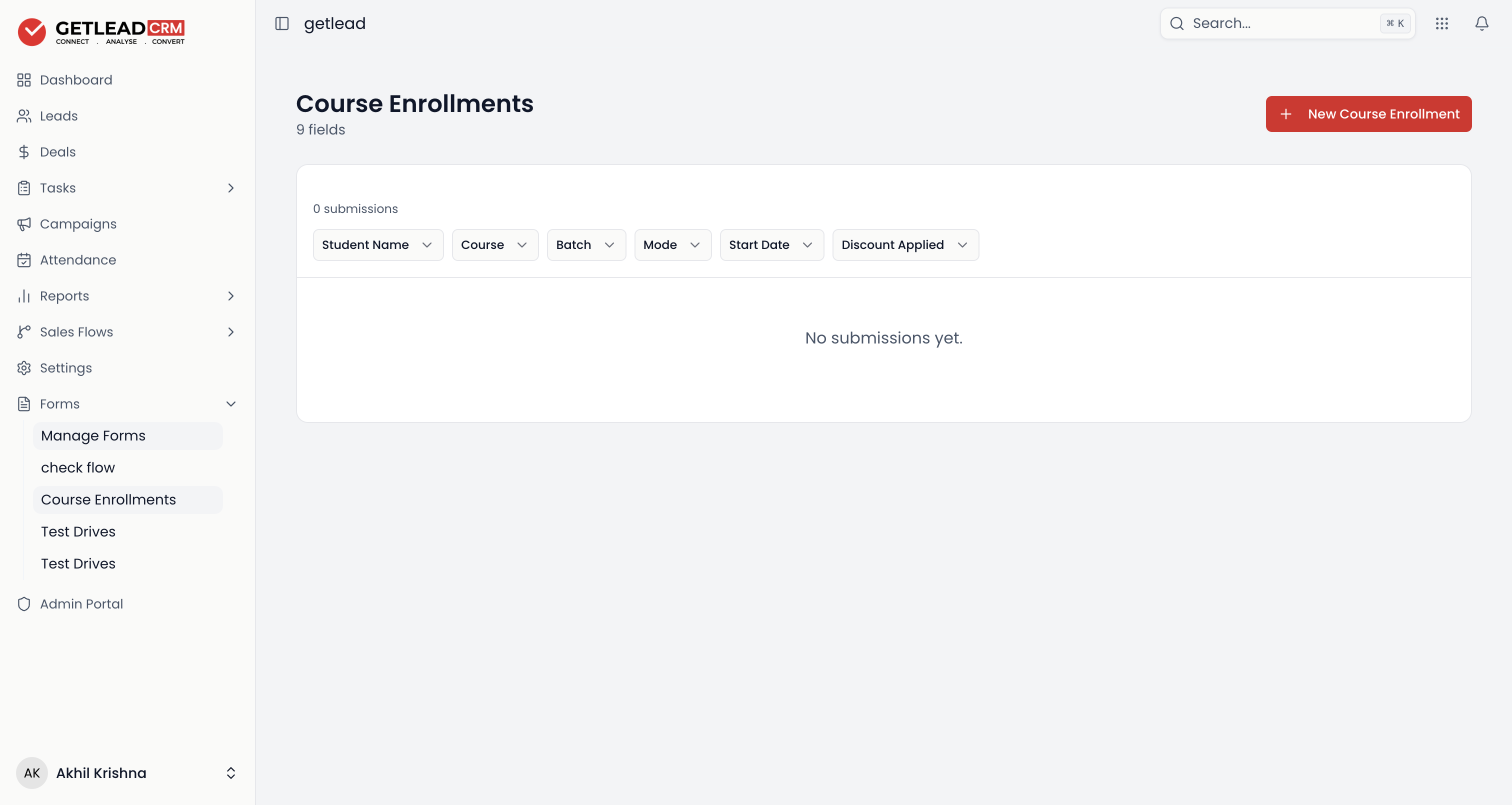Open the Student Name column dropdown

tap(378, 245)
